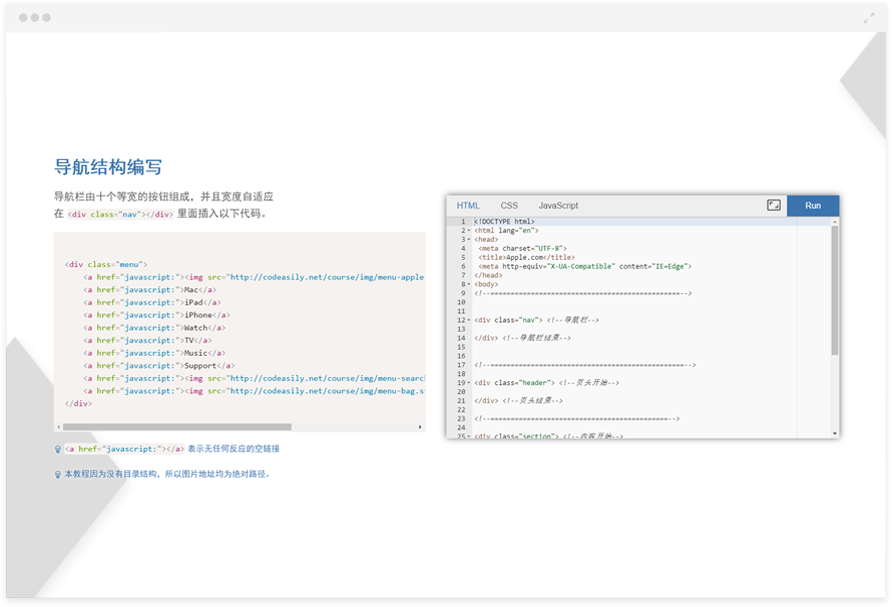The width and height of the screenshot is (892, 607).
Task: Click the editor scrollbar down arrow
Action: click(835, 434)
